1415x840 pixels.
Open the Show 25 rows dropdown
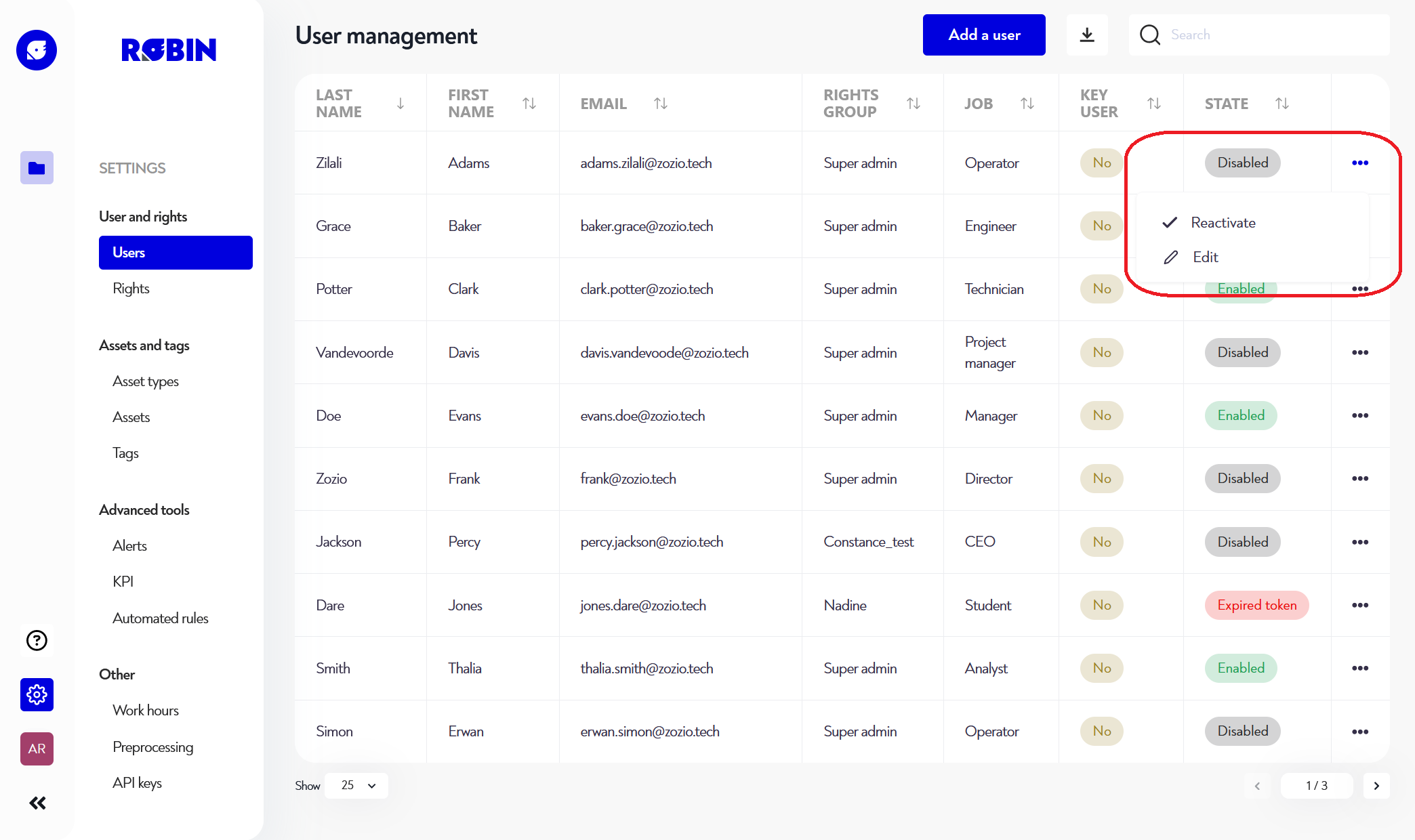pyautogui.click(x=356, y=786)
